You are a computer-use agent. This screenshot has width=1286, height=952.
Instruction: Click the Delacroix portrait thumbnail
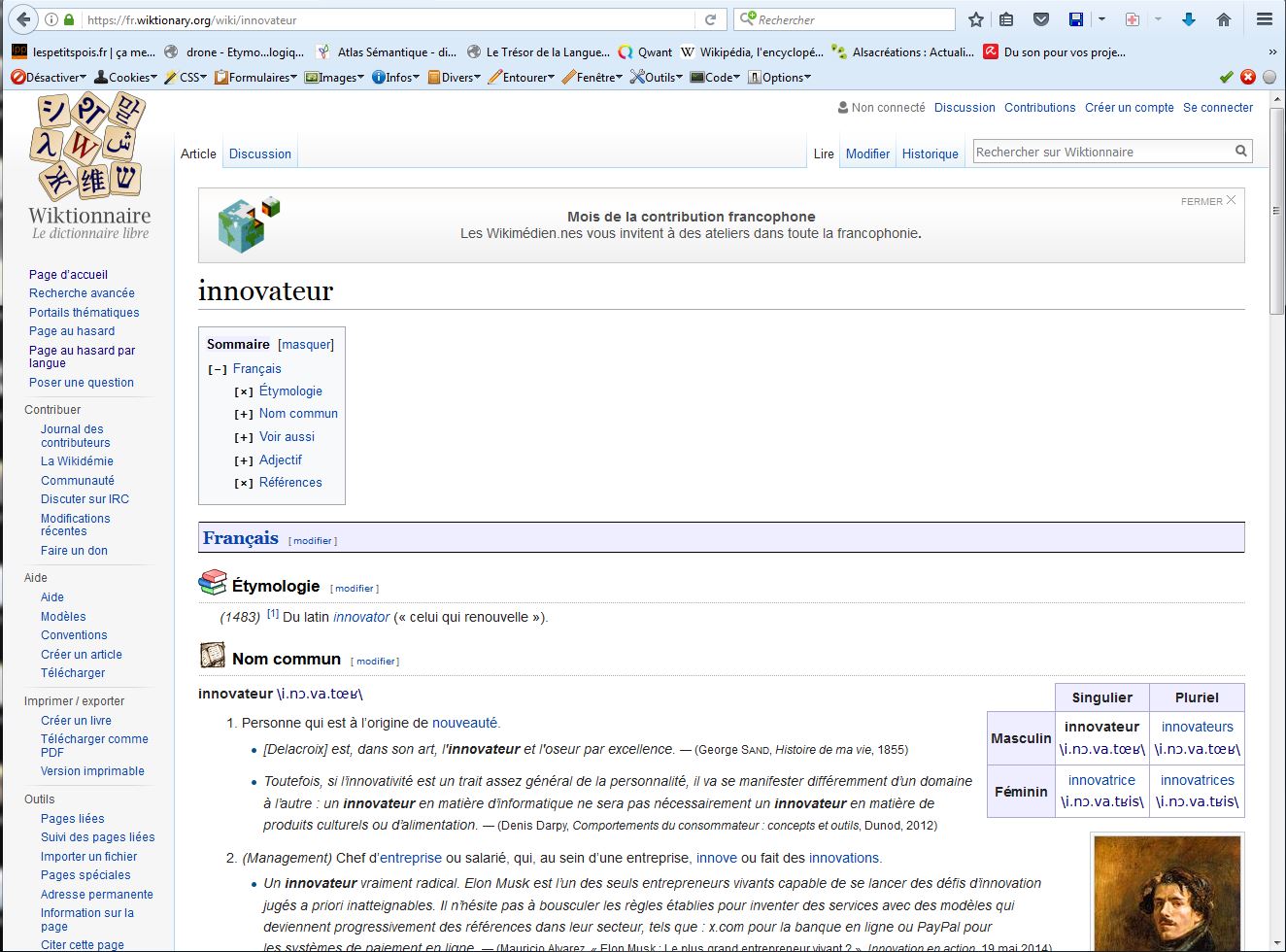click(1167, 893)
